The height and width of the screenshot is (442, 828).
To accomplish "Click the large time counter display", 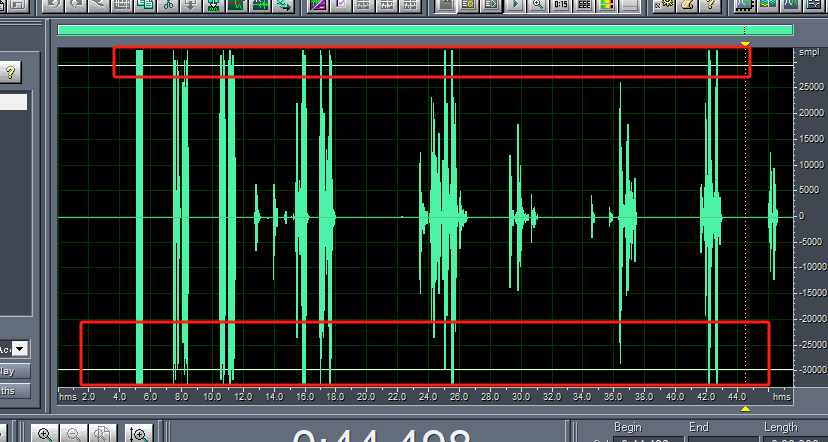I will point(381,434).
